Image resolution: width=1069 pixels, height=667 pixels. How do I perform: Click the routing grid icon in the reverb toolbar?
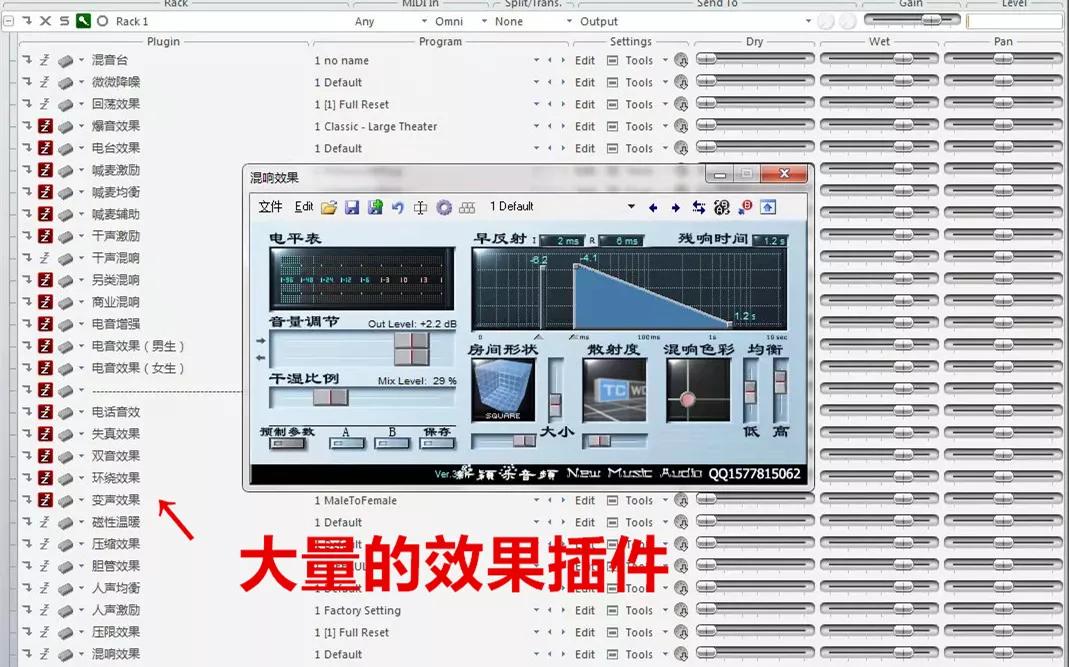465,207
